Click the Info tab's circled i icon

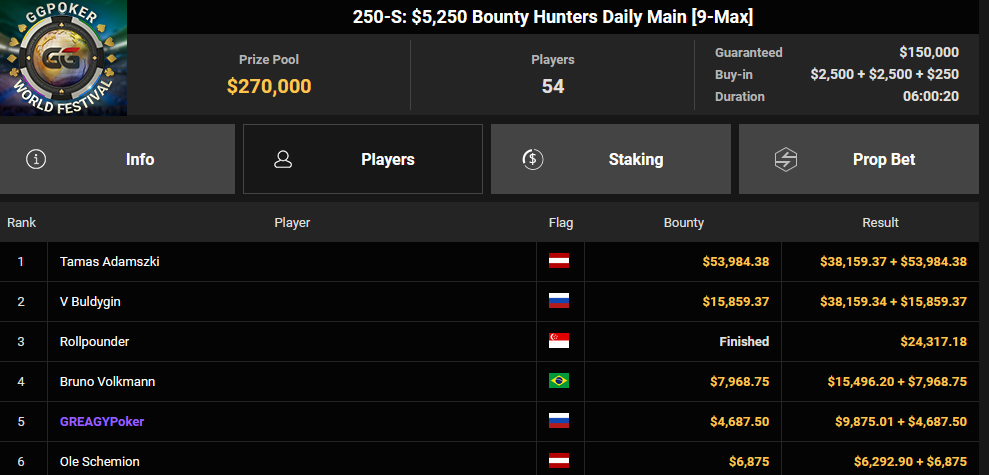click(x=36, y=160)
